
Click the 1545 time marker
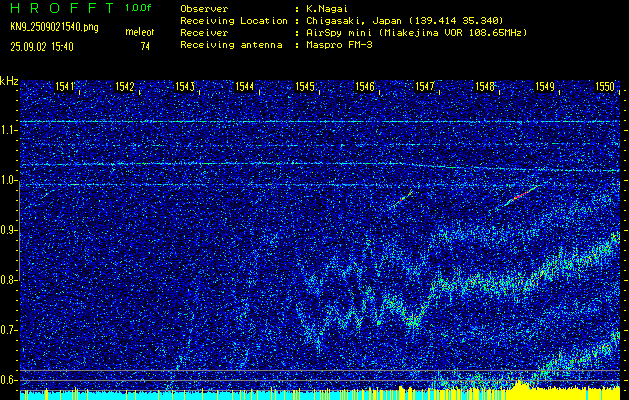coord(304,86)
